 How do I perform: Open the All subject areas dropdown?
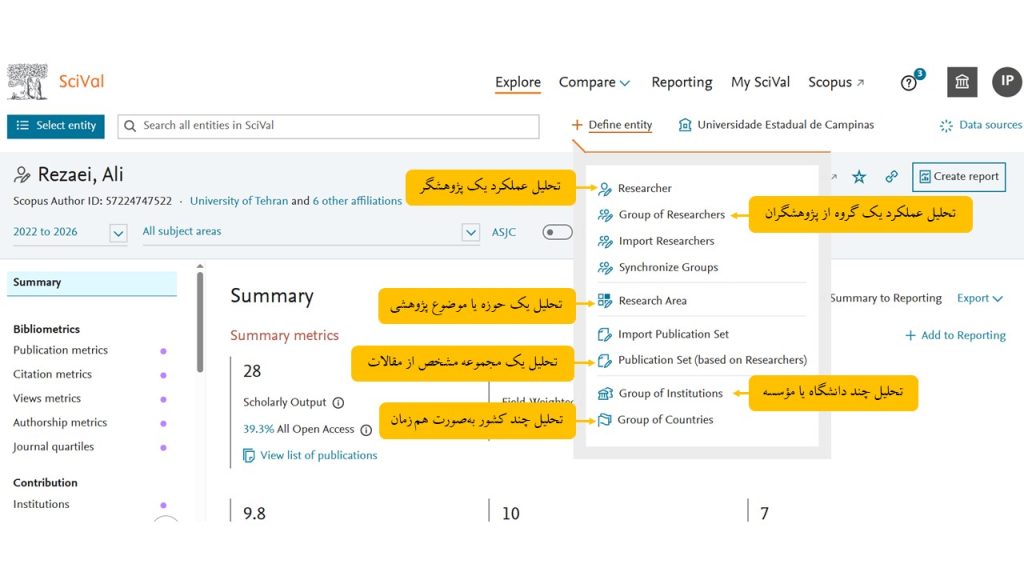[x=471, y=232]
